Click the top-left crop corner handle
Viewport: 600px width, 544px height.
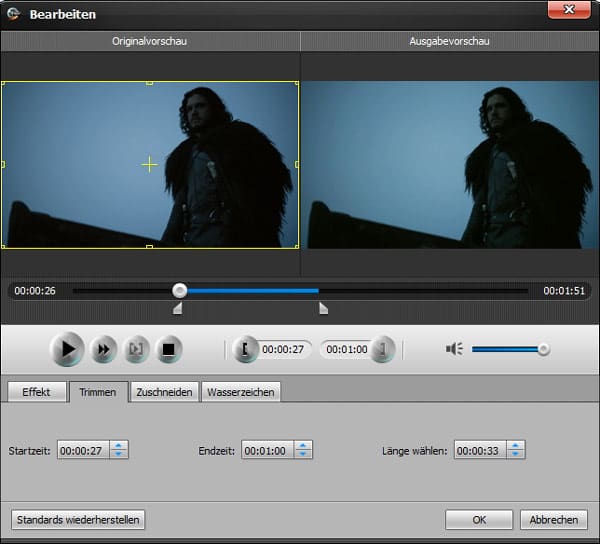pos(3,83)
